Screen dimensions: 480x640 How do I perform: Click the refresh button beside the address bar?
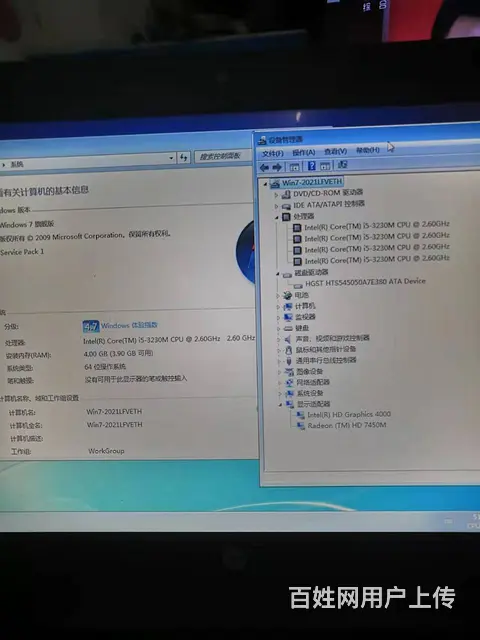point(184,157)
